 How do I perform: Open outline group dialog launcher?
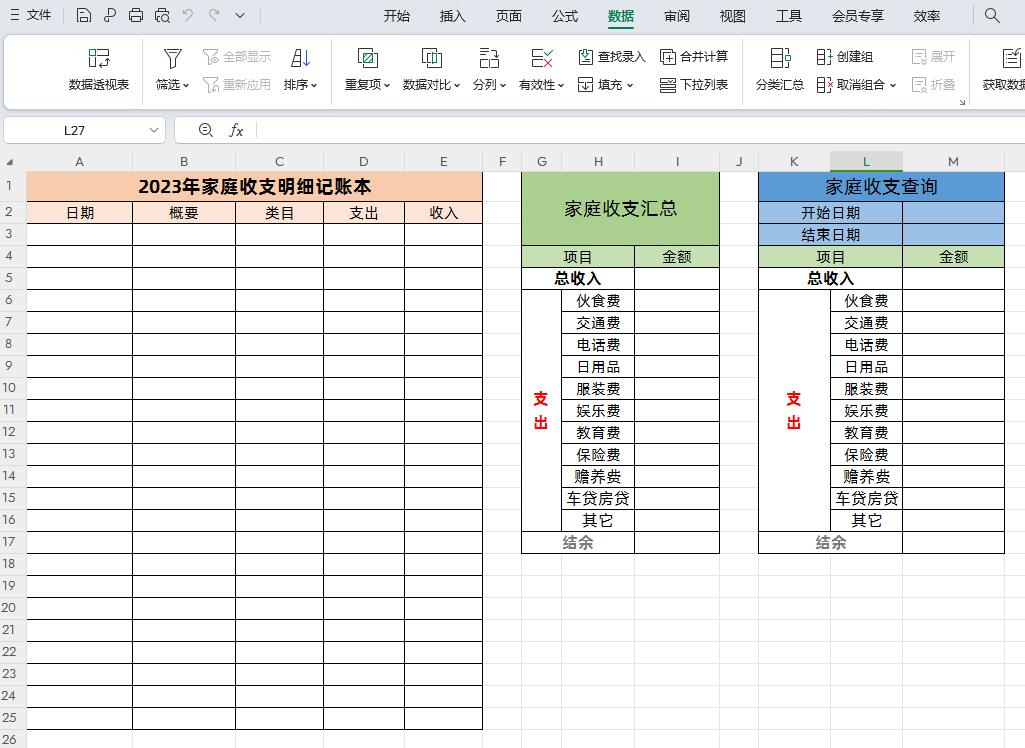[x=962, y=102]
